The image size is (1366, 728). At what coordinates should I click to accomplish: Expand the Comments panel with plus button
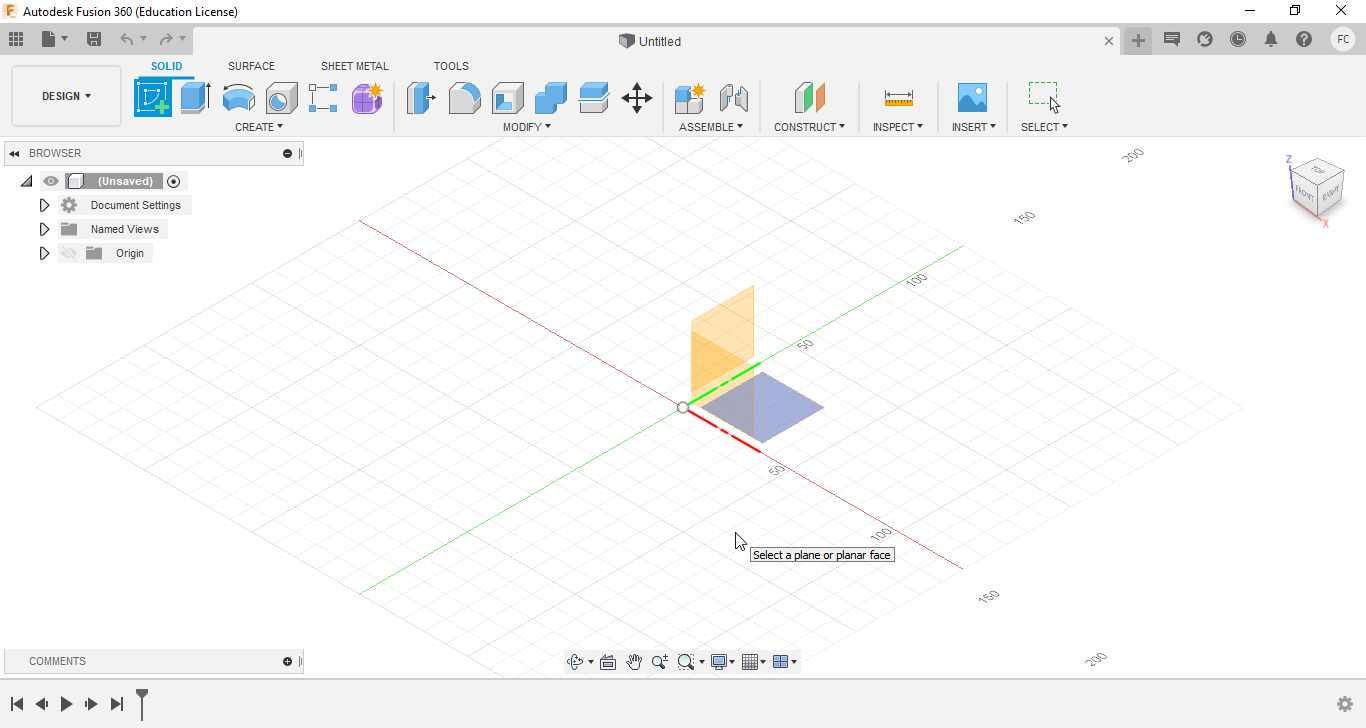[288, 661]
